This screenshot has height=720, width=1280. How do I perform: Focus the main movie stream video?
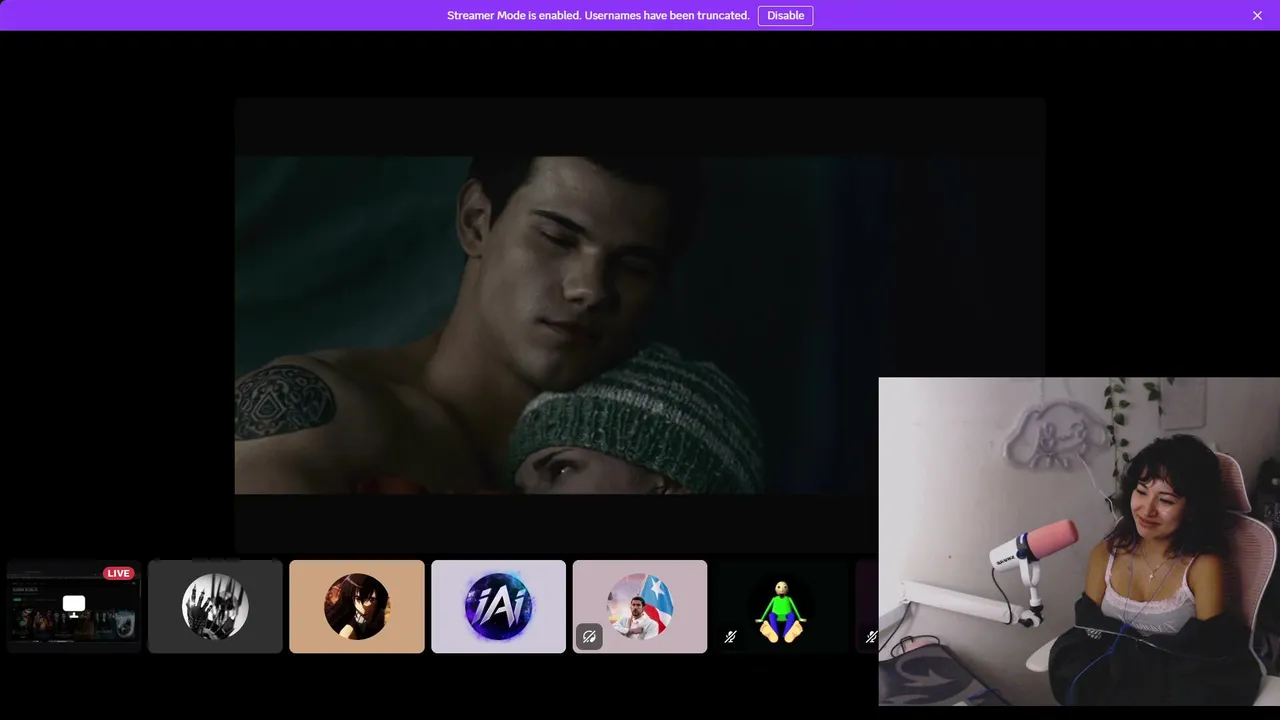tap(640, 325)
